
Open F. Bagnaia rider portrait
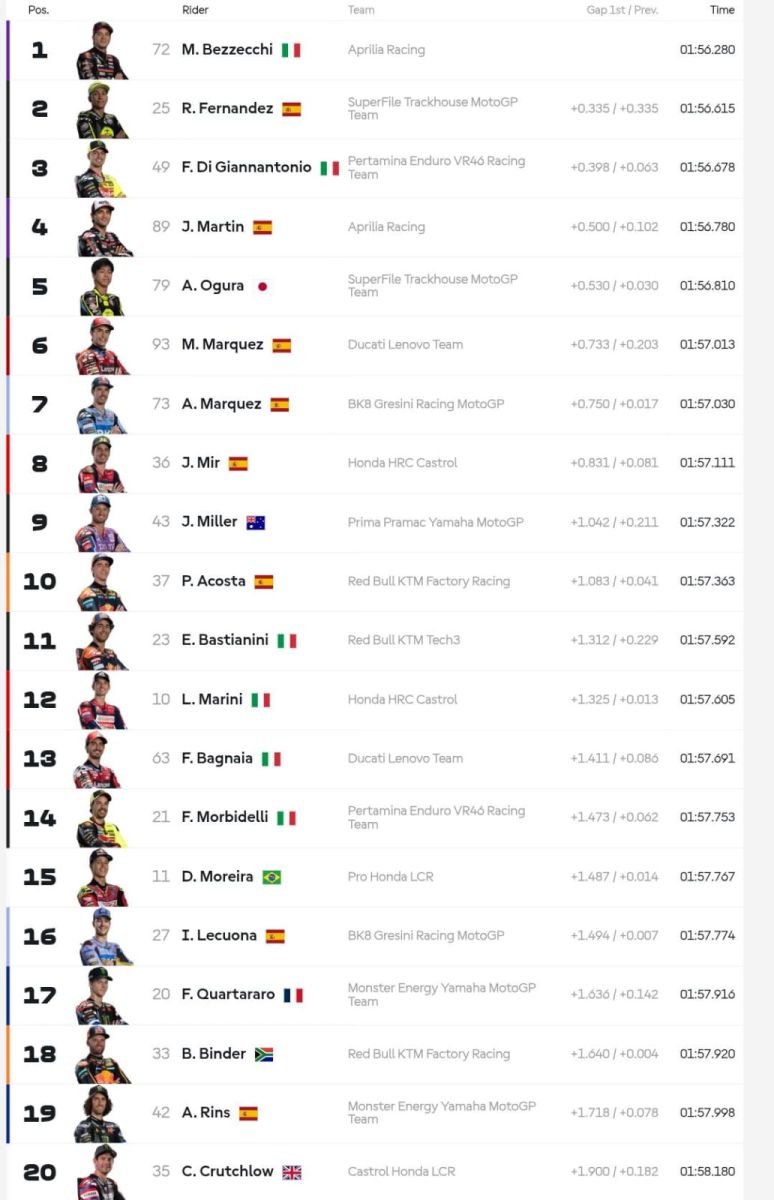[x=101, y=759]
